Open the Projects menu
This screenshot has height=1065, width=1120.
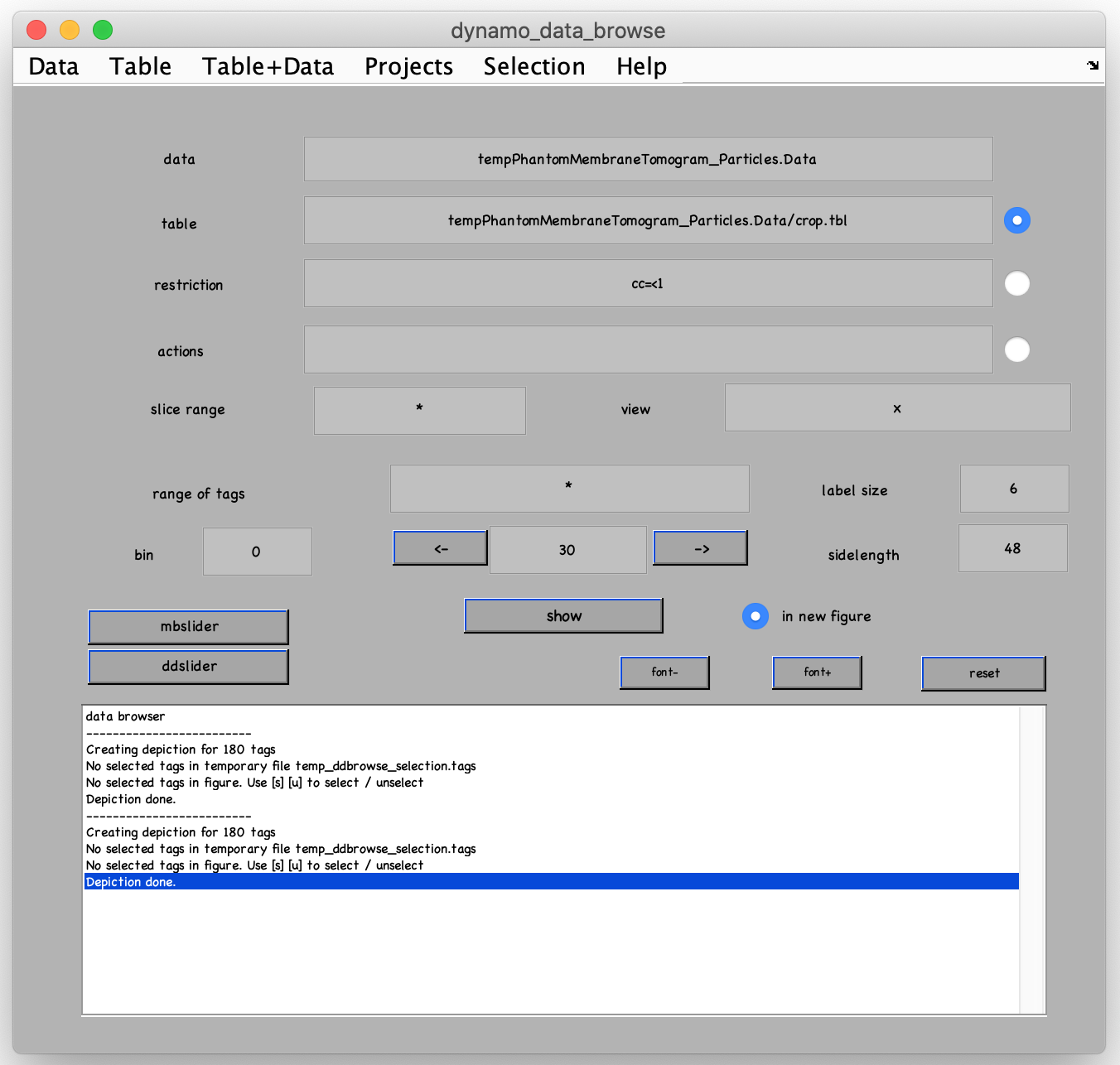click(408, 66)
